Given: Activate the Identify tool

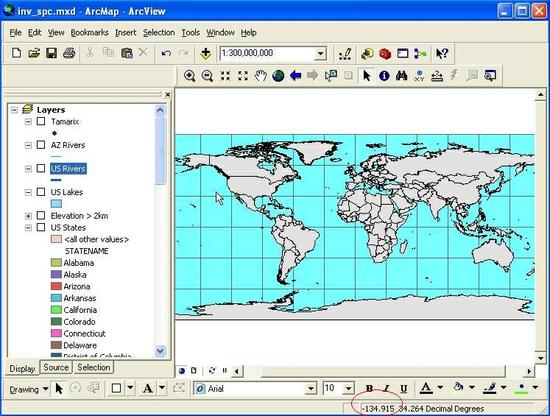Looking at the screenshot, I should [x=384, y=75].
